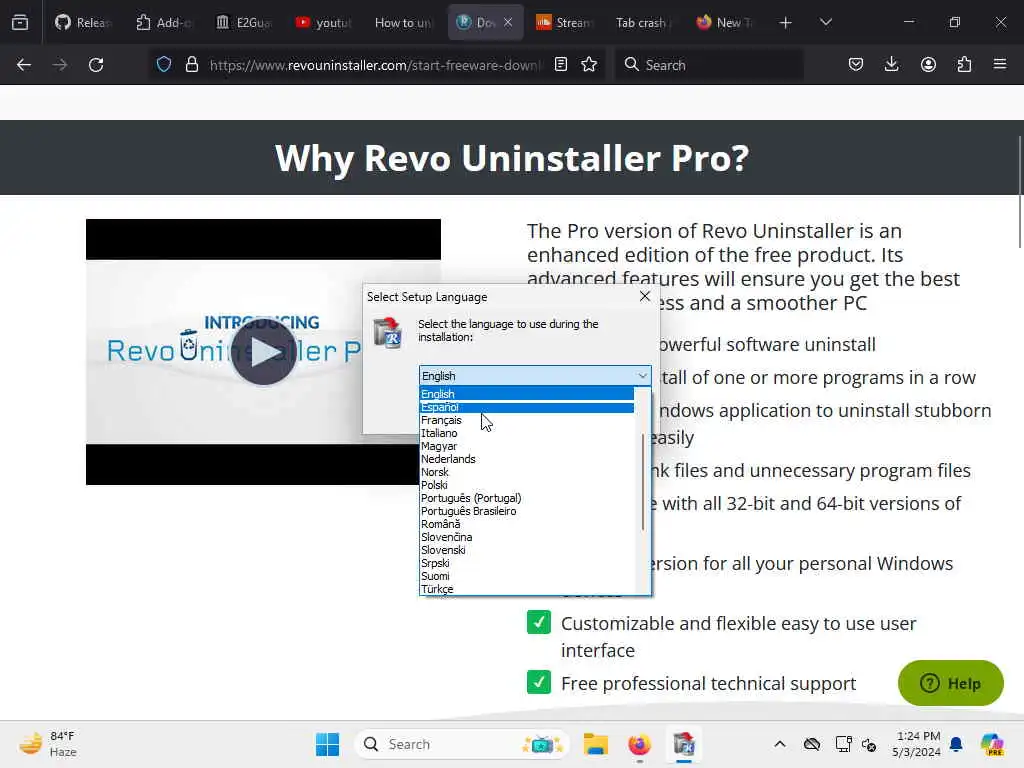
Task: Open Firefox account icon
Action: click(x=928, y=65)
